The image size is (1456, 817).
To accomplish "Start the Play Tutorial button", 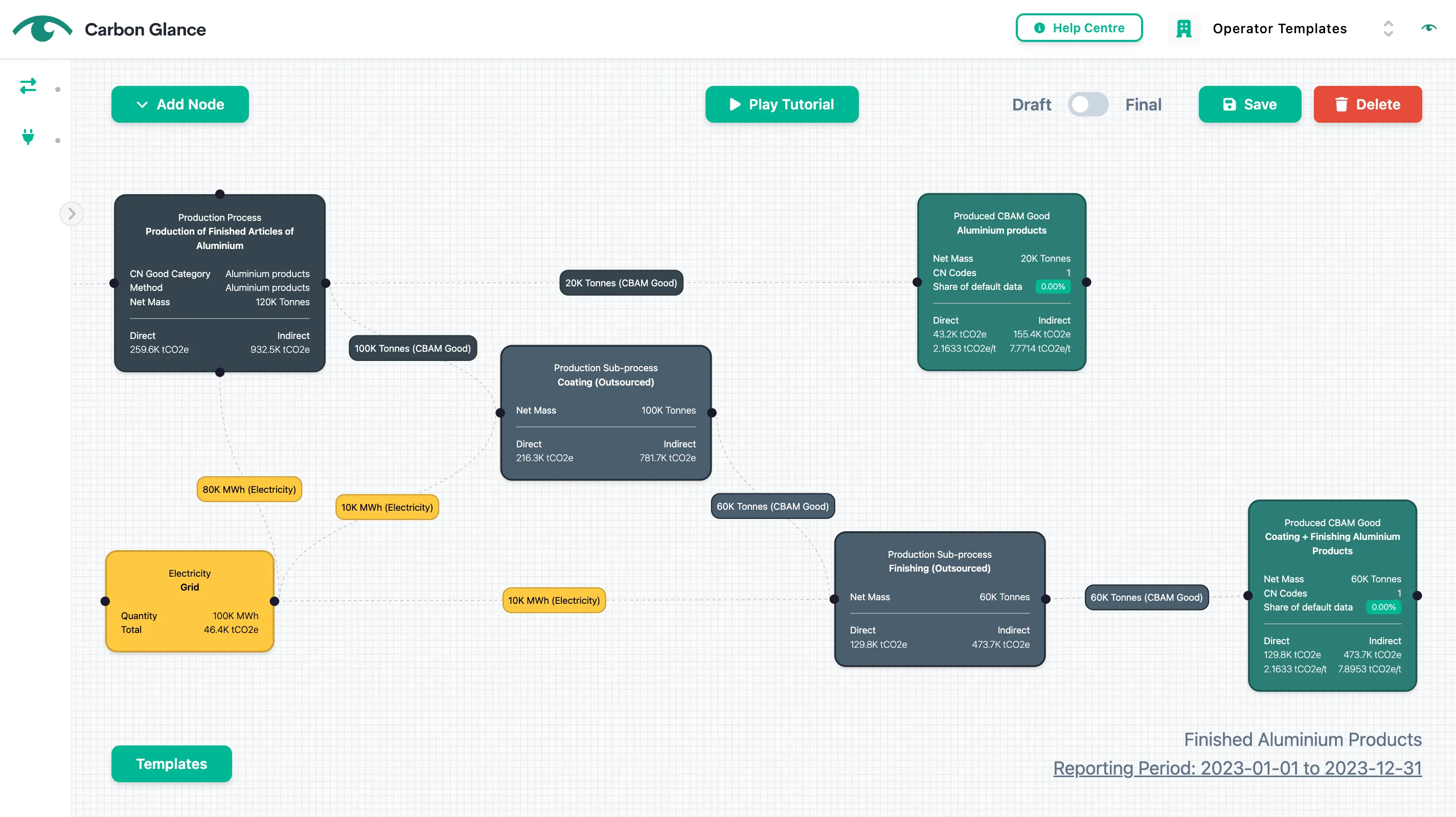I will point(782,104).
